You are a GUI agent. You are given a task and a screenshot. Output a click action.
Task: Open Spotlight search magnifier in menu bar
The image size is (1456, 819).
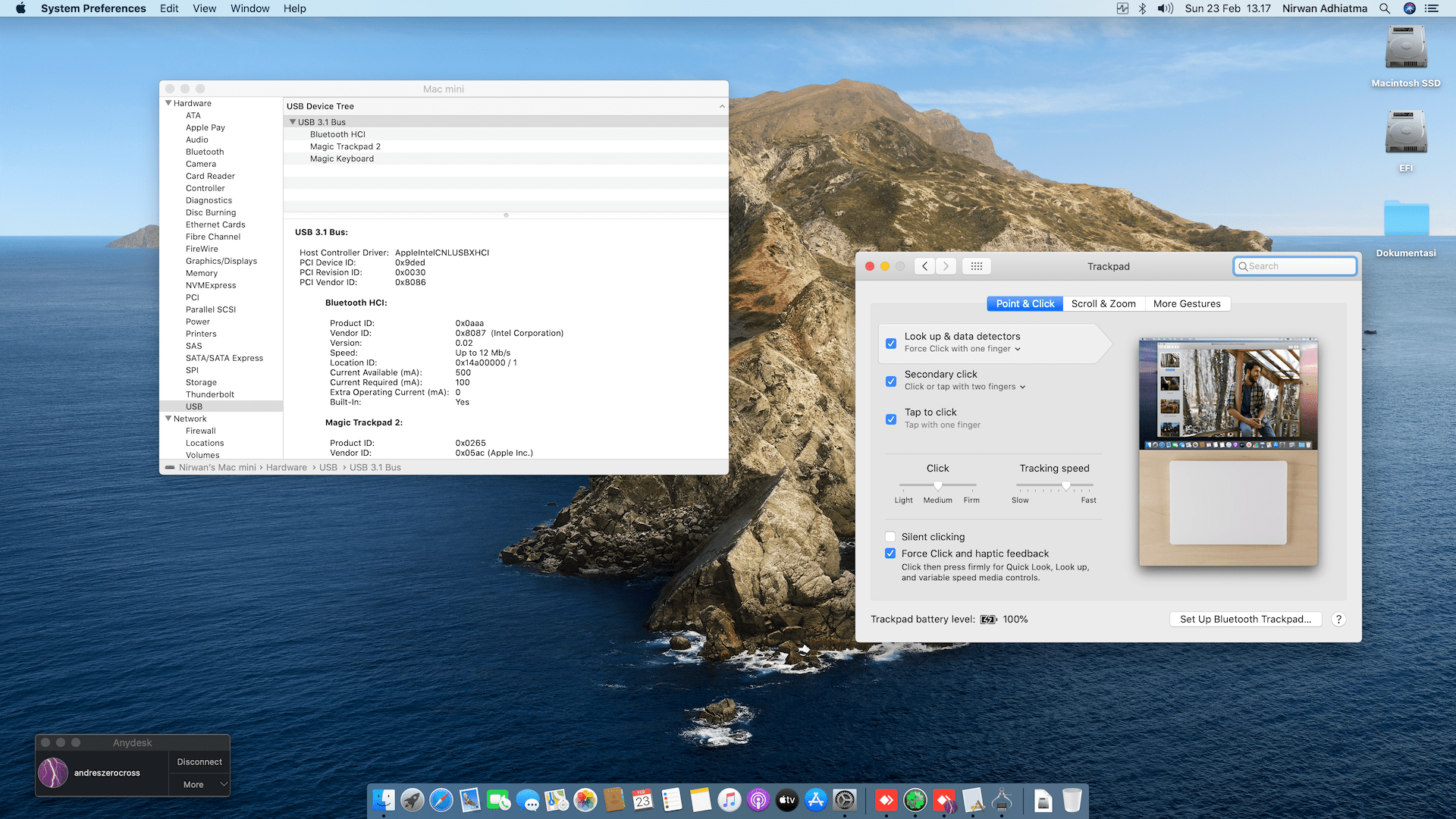pyautogui.click(x=1385, y=8)
